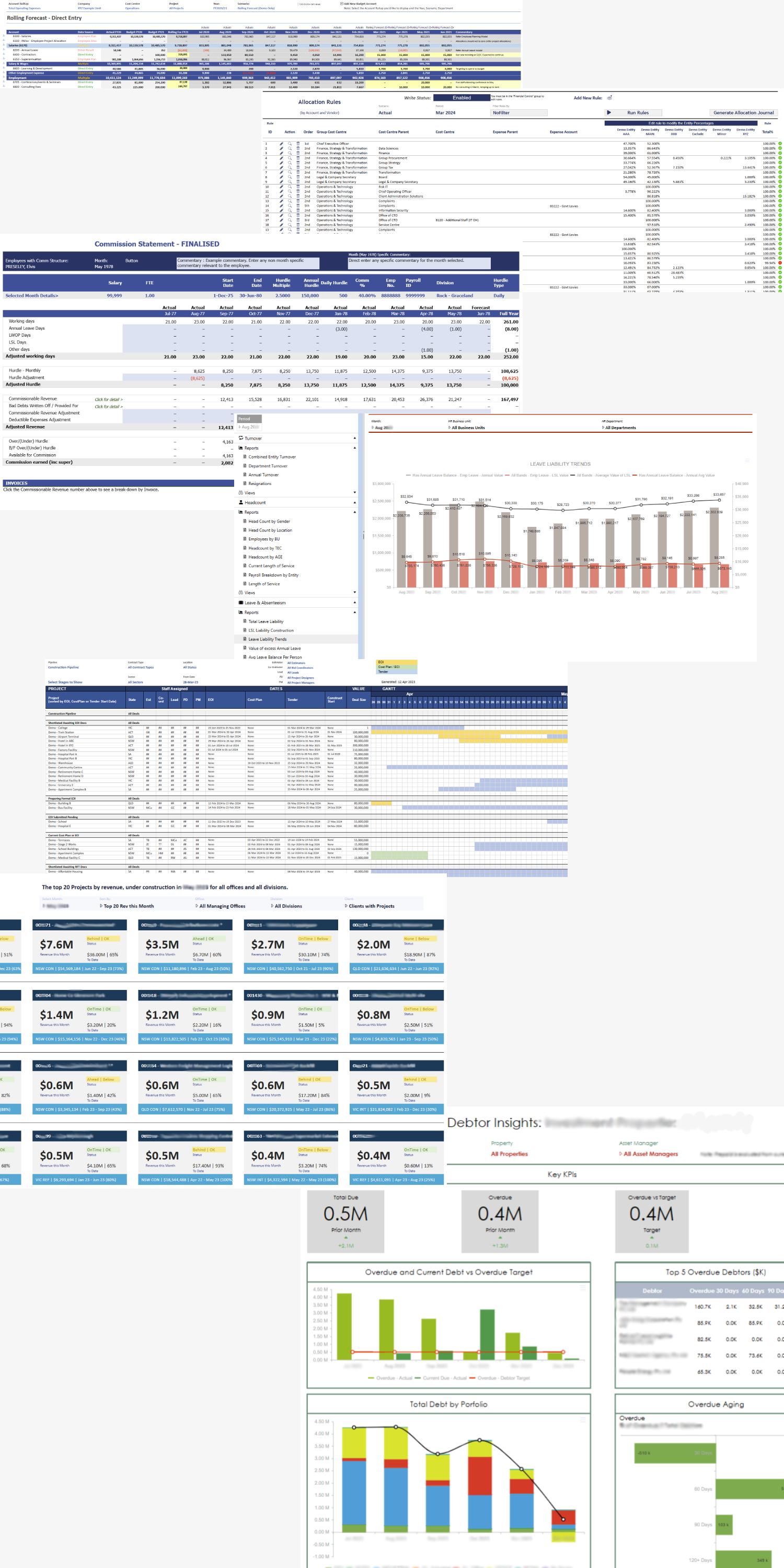784x1568 pixels.
Task: Open Payroll Breakdown by Entity report
Action: click(x=273, y=574)
